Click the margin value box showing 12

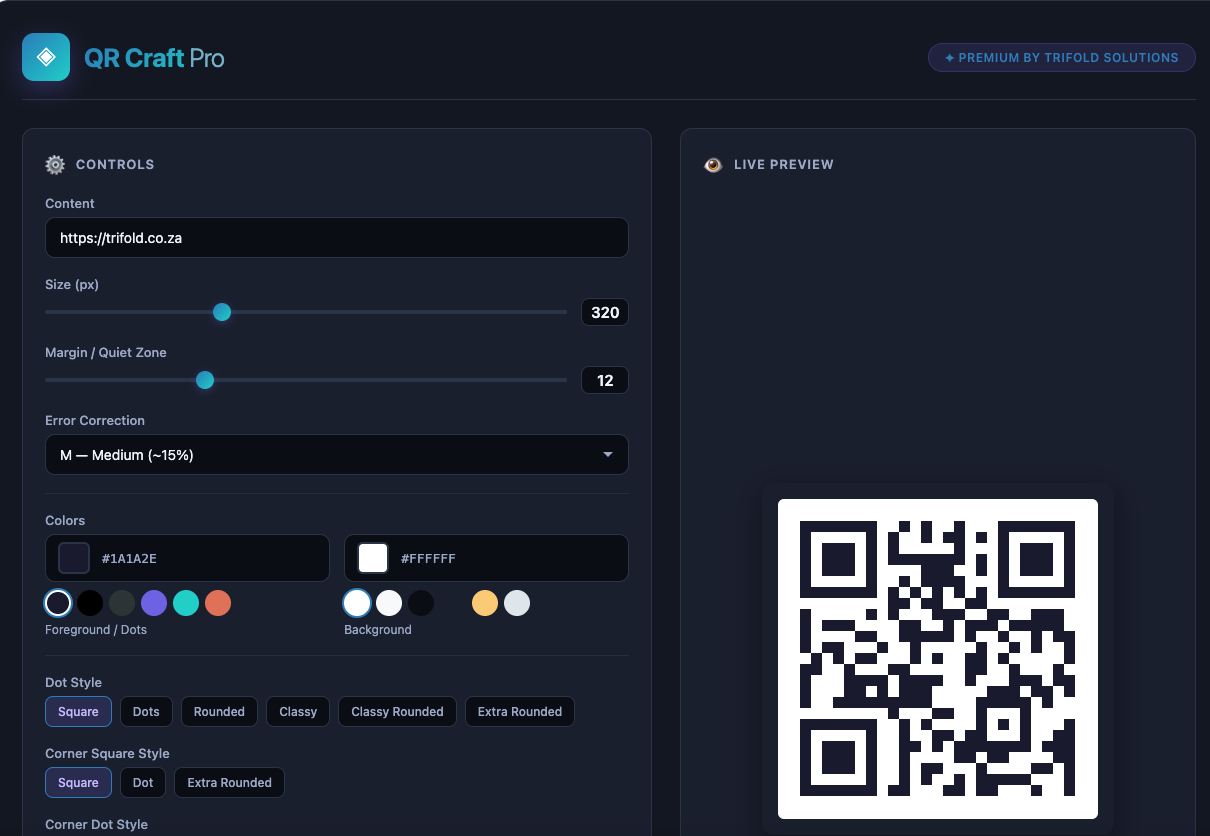tap(605, 380)
